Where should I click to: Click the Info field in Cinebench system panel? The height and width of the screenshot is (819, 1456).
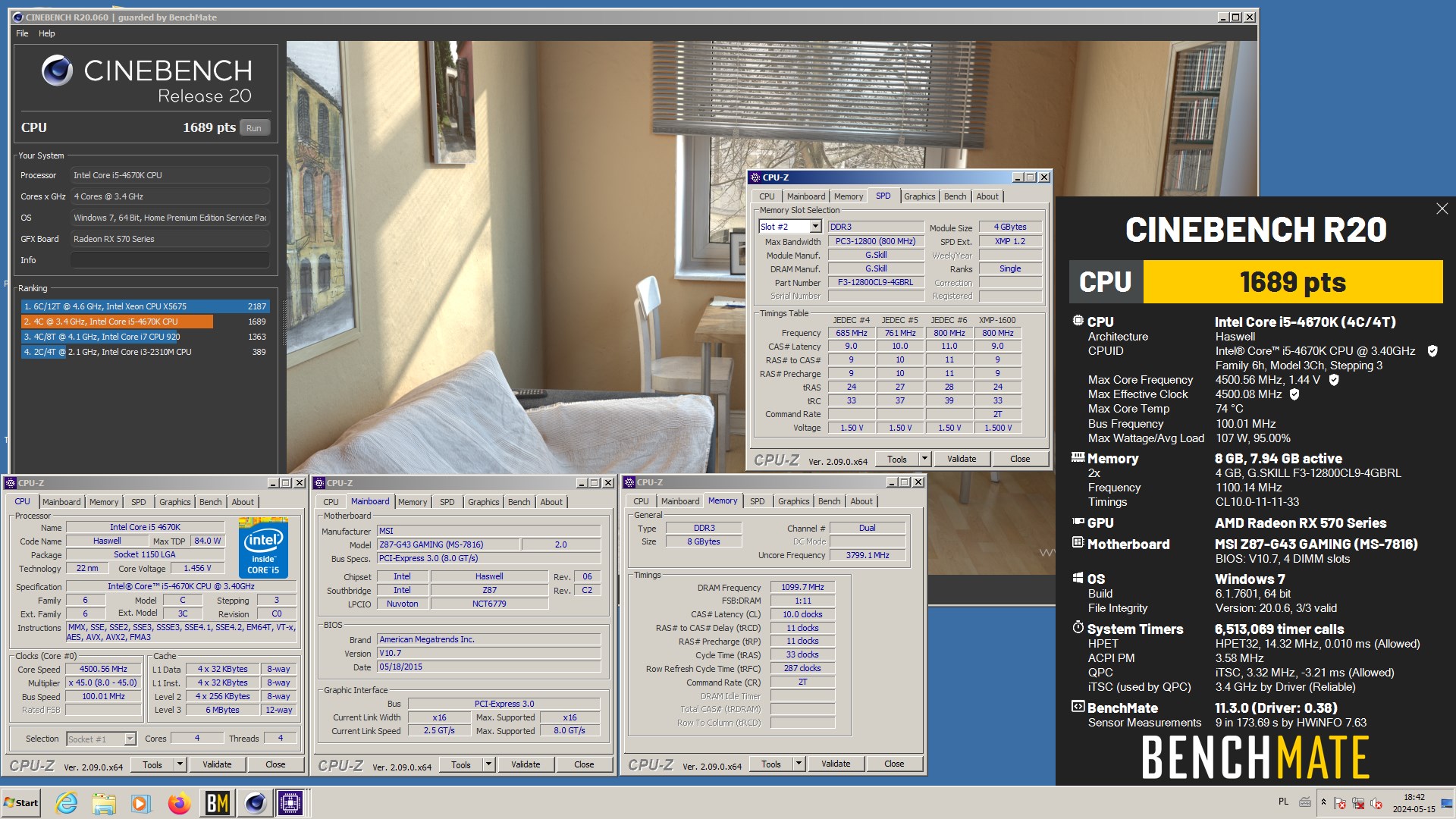click(170, 260)
